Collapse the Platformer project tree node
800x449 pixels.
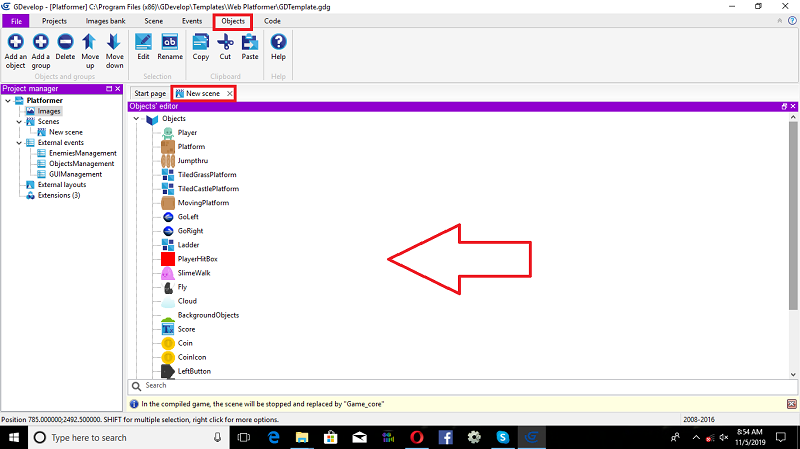8,101
